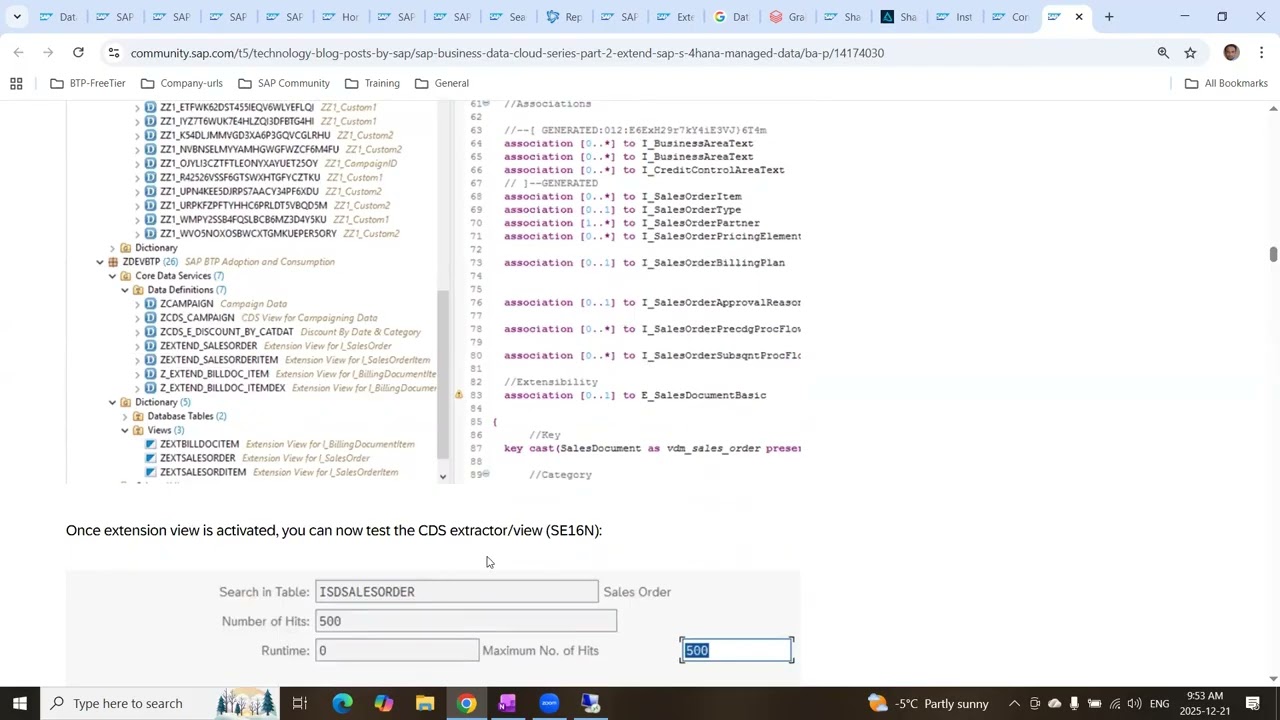Open the Chrome three-dot menu

click(x=1262, y=53)
